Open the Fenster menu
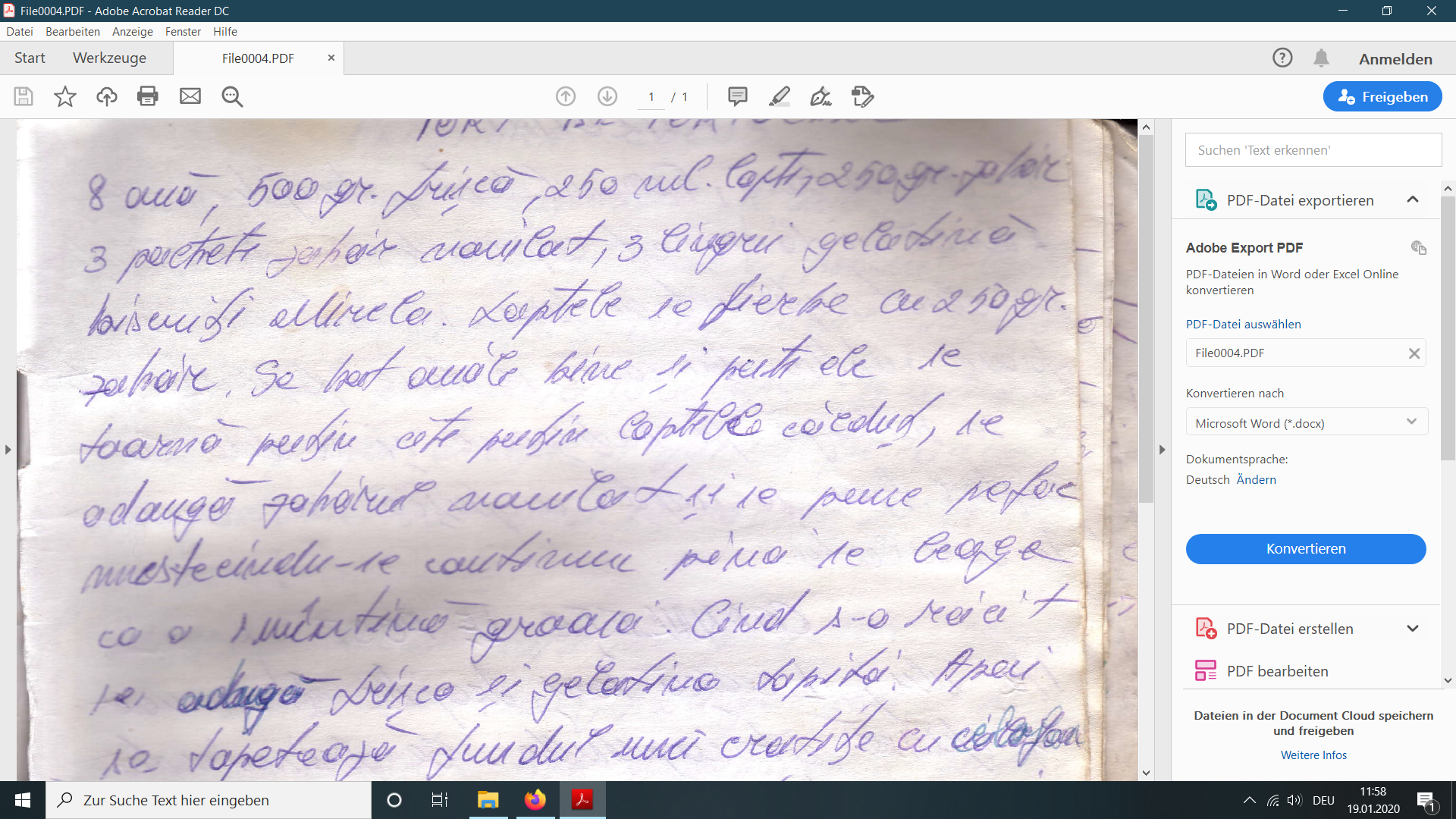The width and height of the screenshot is (1456, 819). click(x=184, y=32)
